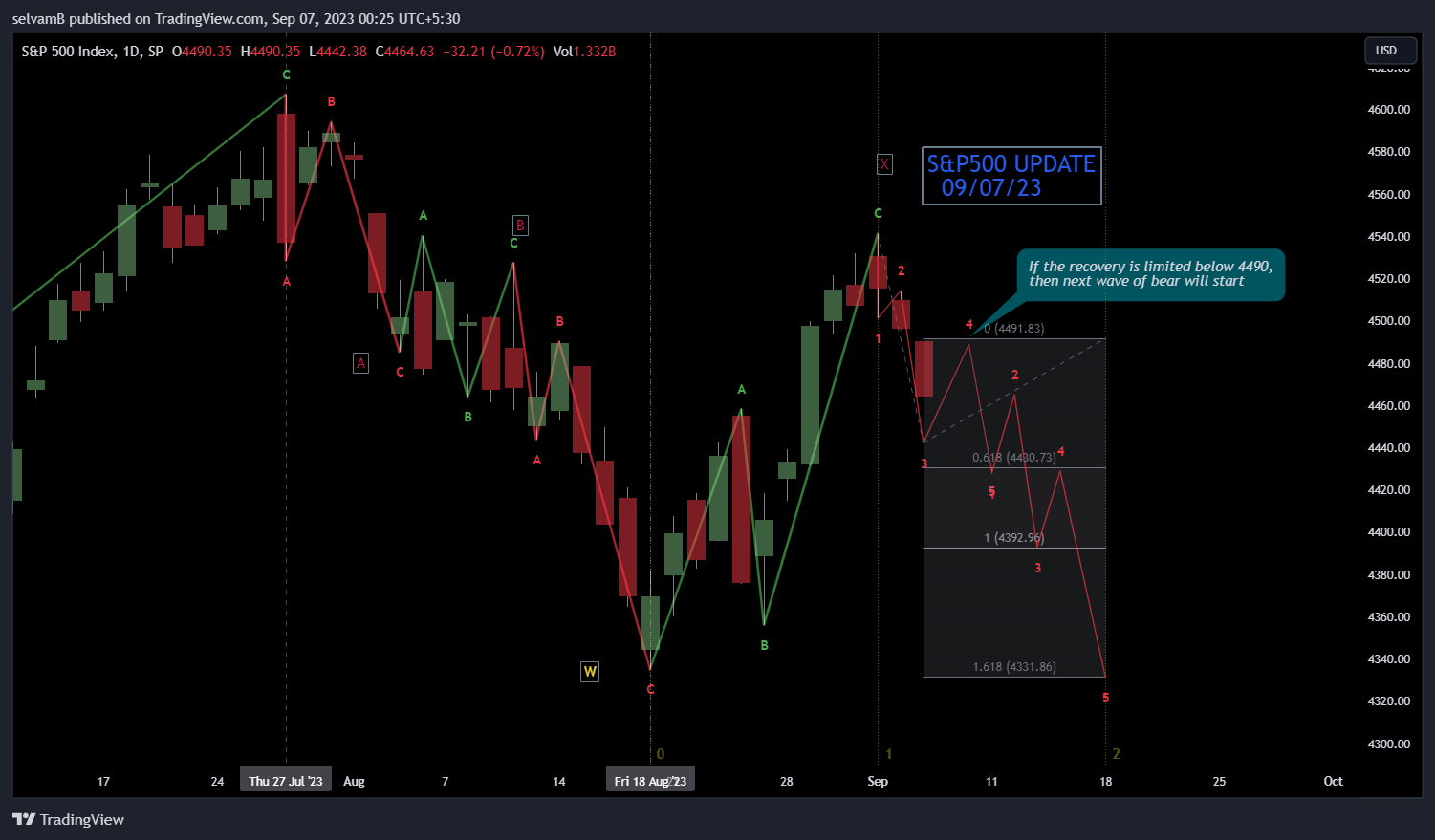Viewport: 1435px width, 840px height.
Task: Click the cycle marker 0 at bottom
Action: [661, 754]
